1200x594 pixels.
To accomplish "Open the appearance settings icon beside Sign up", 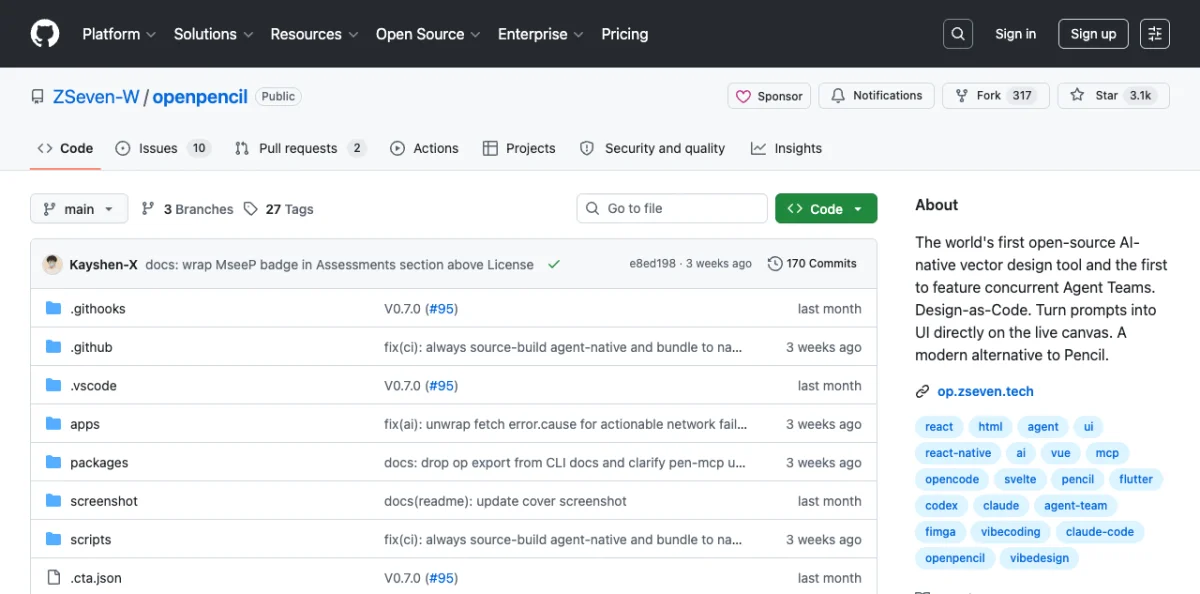I will coord(1155,34).
